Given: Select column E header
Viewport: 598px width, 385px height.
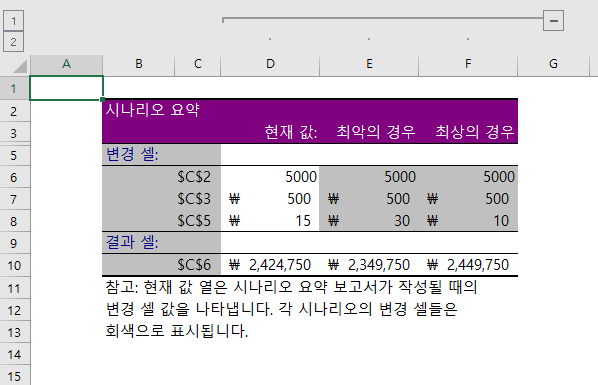Looking at the screenshot, I should (x=369, y=64).
